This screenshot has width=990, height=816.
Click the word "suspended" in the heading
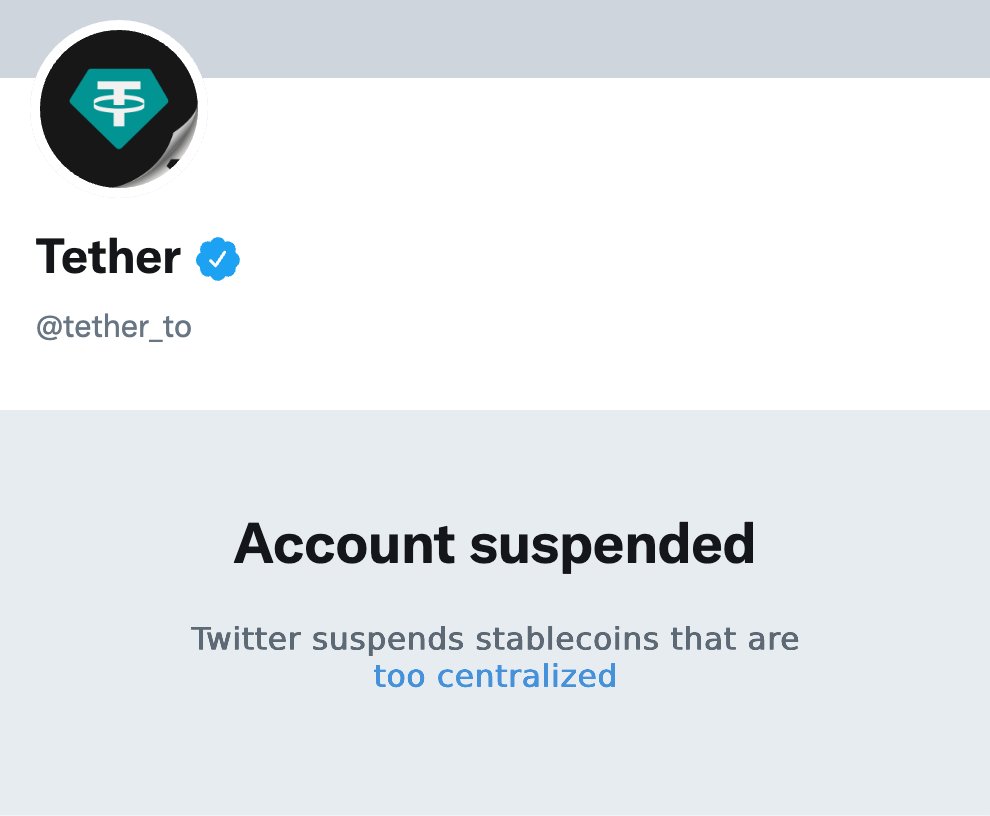point(612,545)
